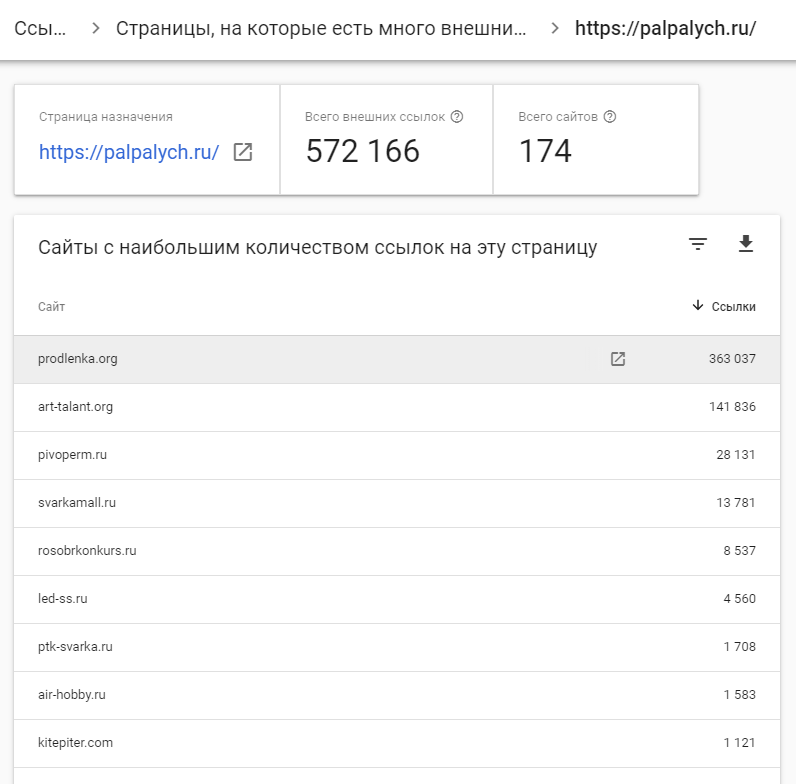Click the link count 8 537
This screenshot has height=784, width=796.
(x=739, y=551)
